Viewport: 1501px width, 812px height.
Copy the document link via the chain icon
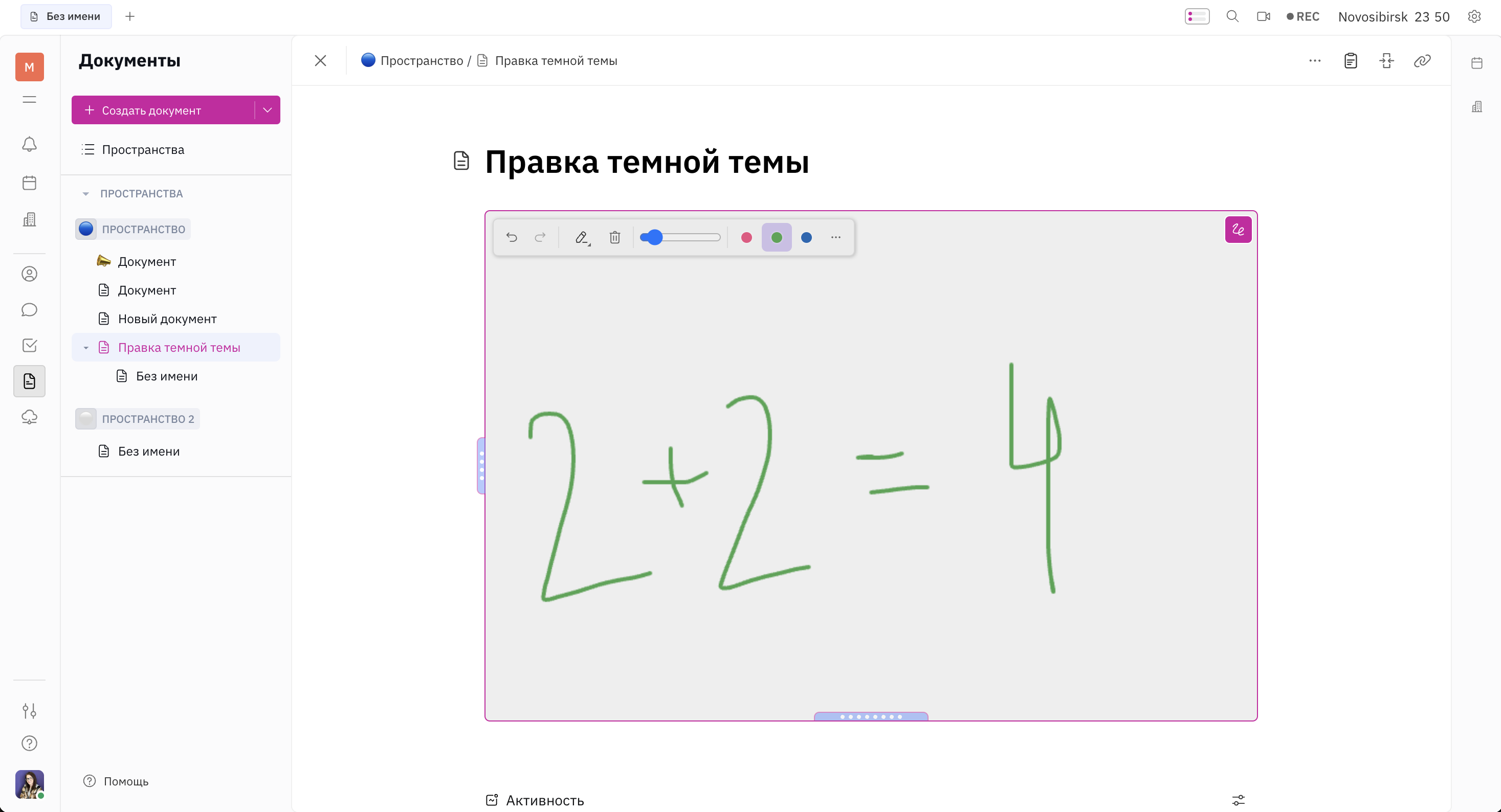tap(1422, 60)
